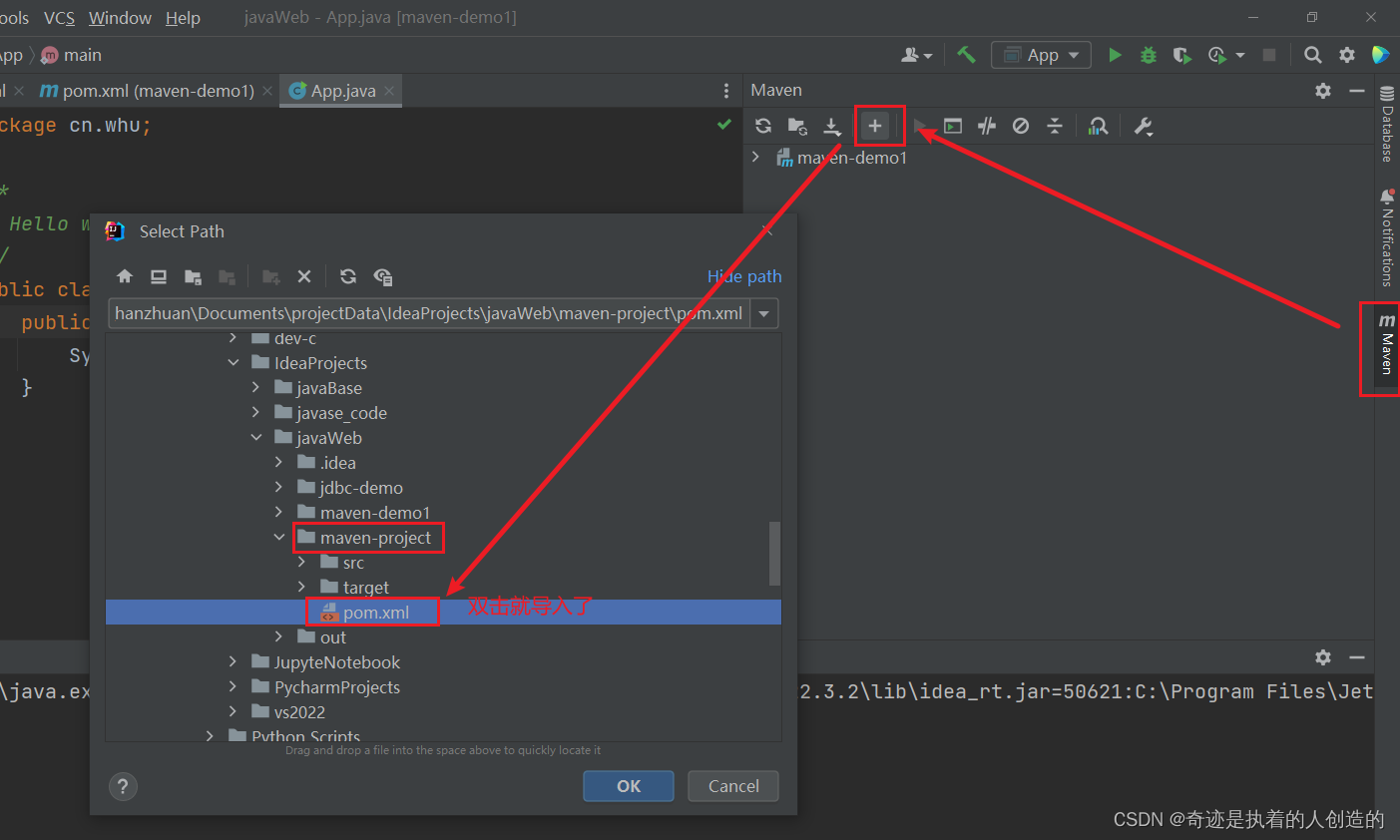Collapse maven-project folder node
The image size is (1400, 840).
[279, 538]
